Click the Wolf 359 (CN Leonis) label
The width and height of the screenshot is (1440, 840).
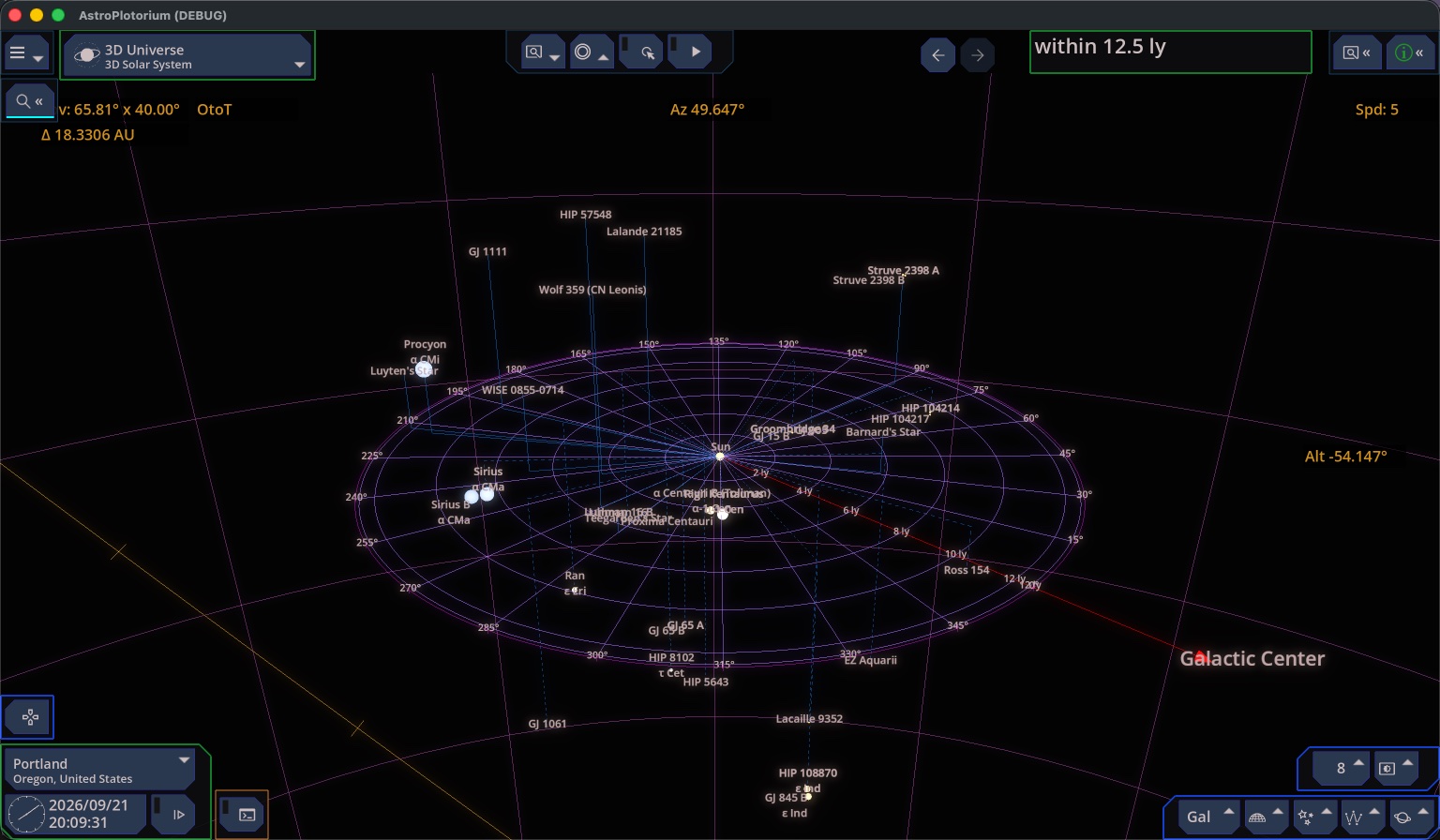click(592, 290)
